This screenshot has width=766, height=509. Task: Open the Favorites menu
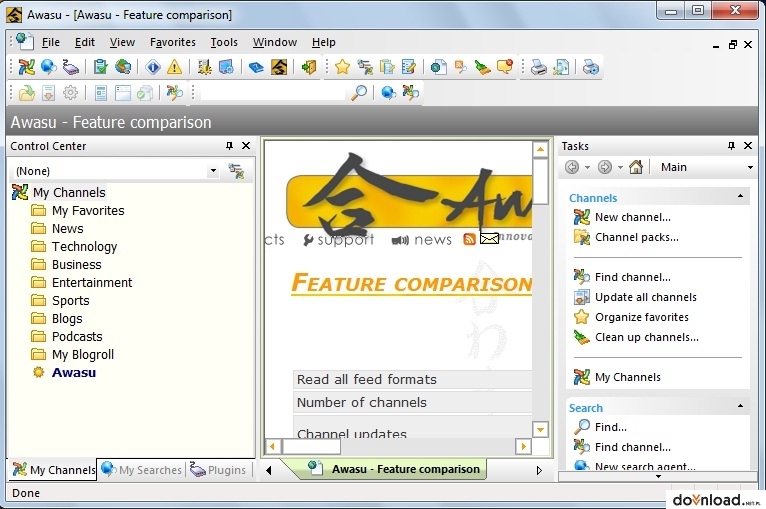tap(172, 42)
